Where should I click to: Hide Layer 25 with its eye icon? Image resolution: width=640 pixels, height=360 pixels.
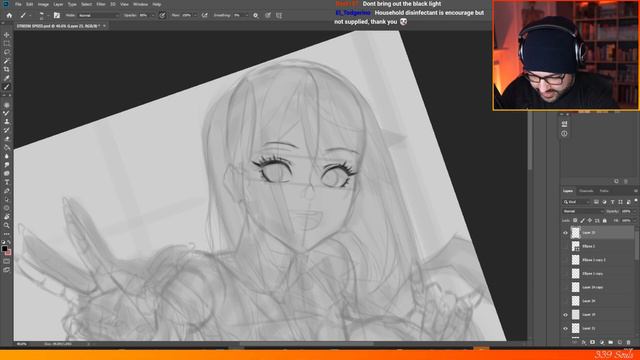[565, 233]
